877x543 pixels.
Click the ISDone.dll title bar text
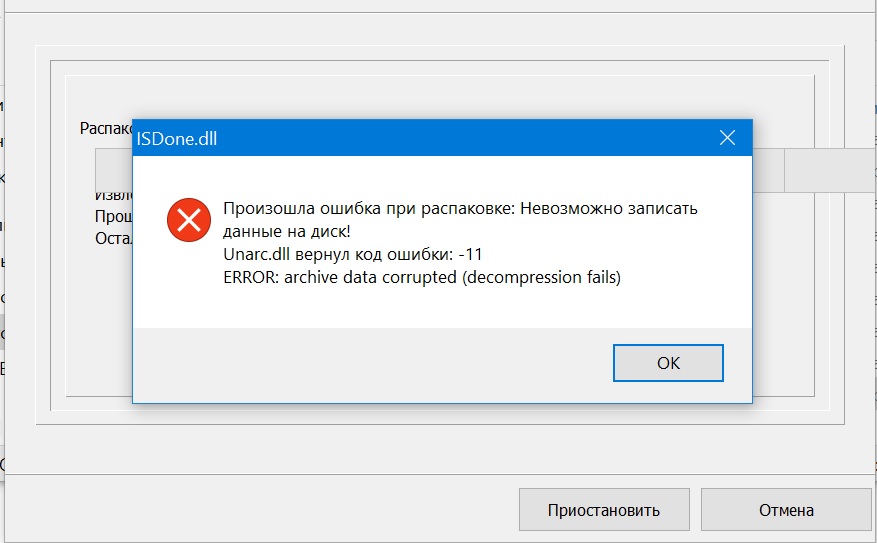point(177,139)
